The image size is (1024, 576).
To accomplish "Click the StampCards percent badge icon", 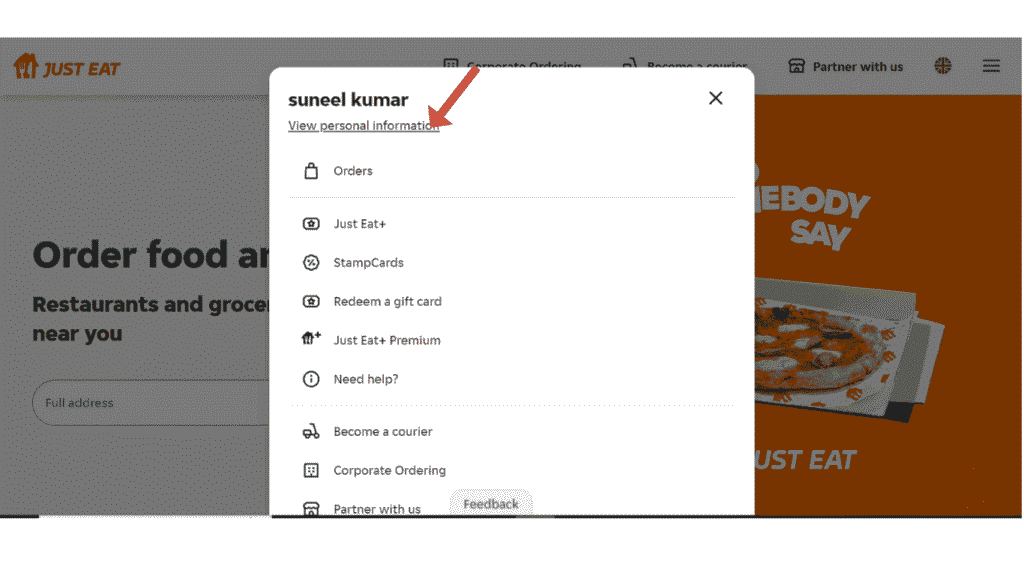I will [x=311, y=263].
